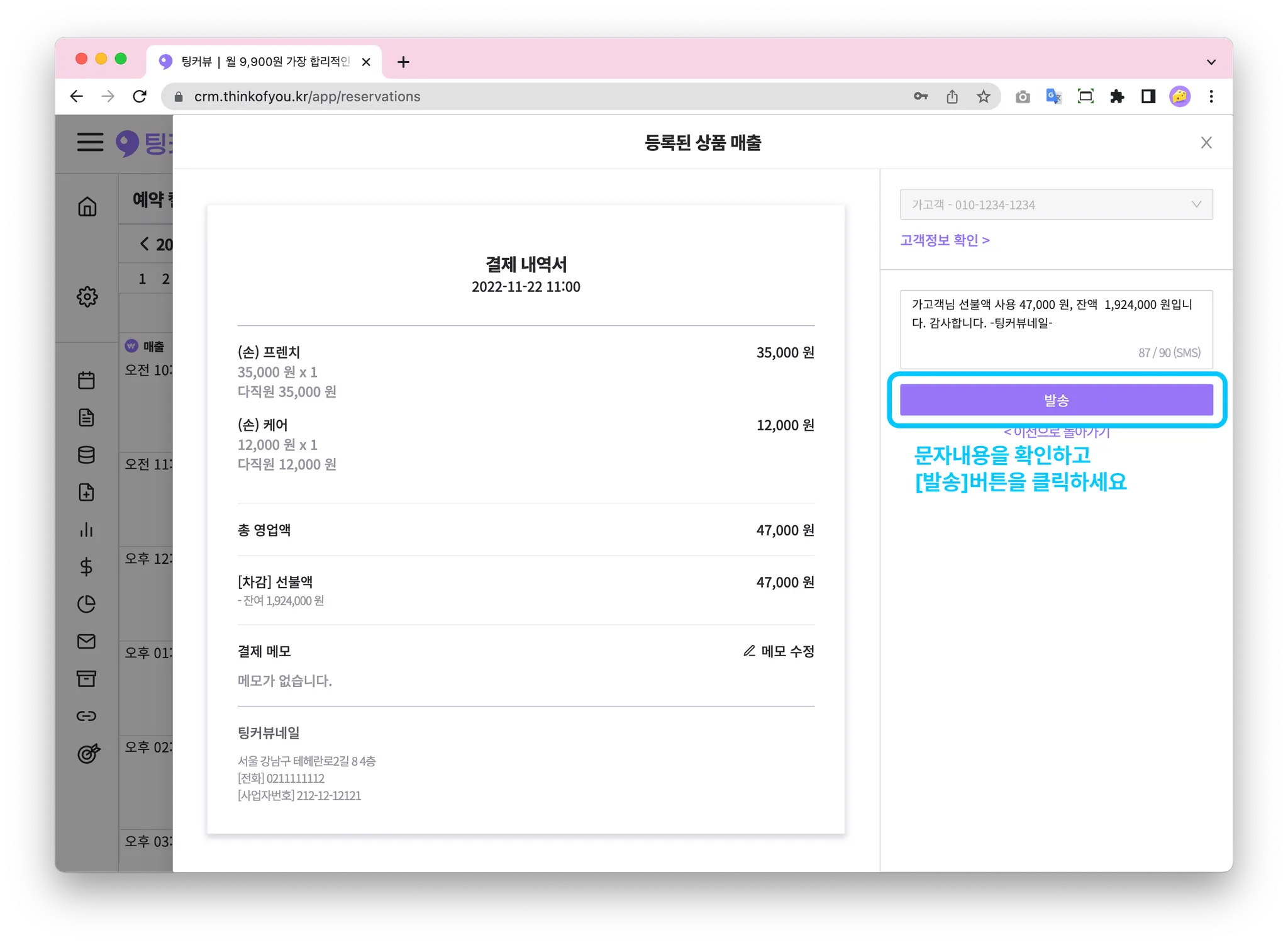
Task: Open the hamburger menu
Action: tap(90, 142)
